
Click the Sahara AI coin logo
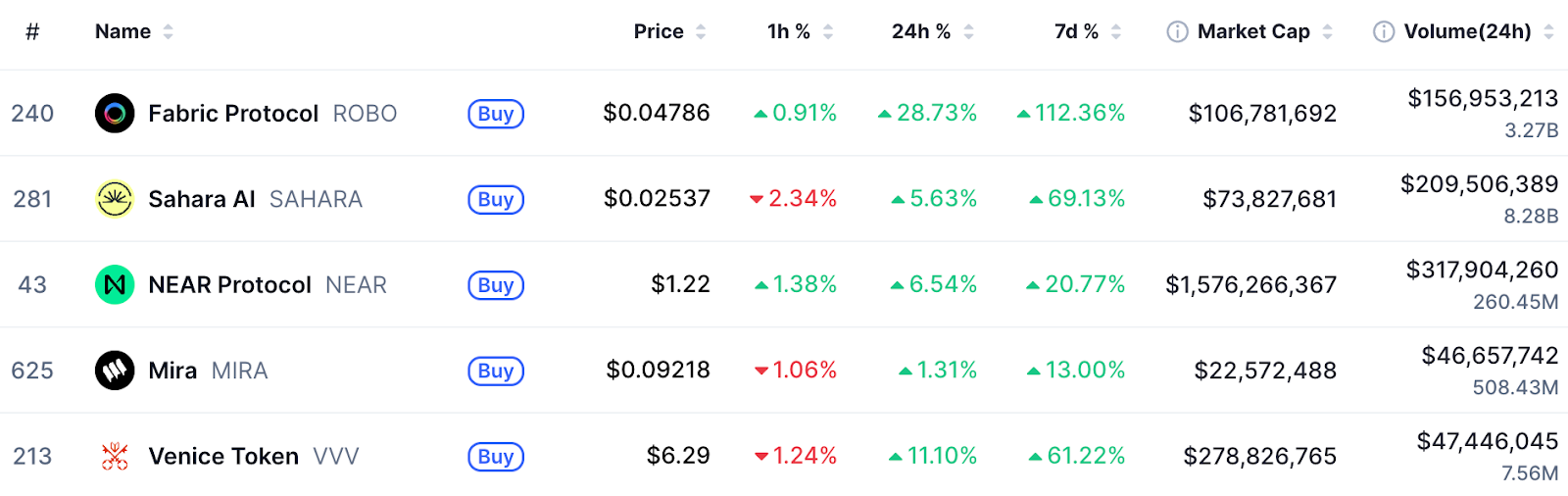pos(115,199)
